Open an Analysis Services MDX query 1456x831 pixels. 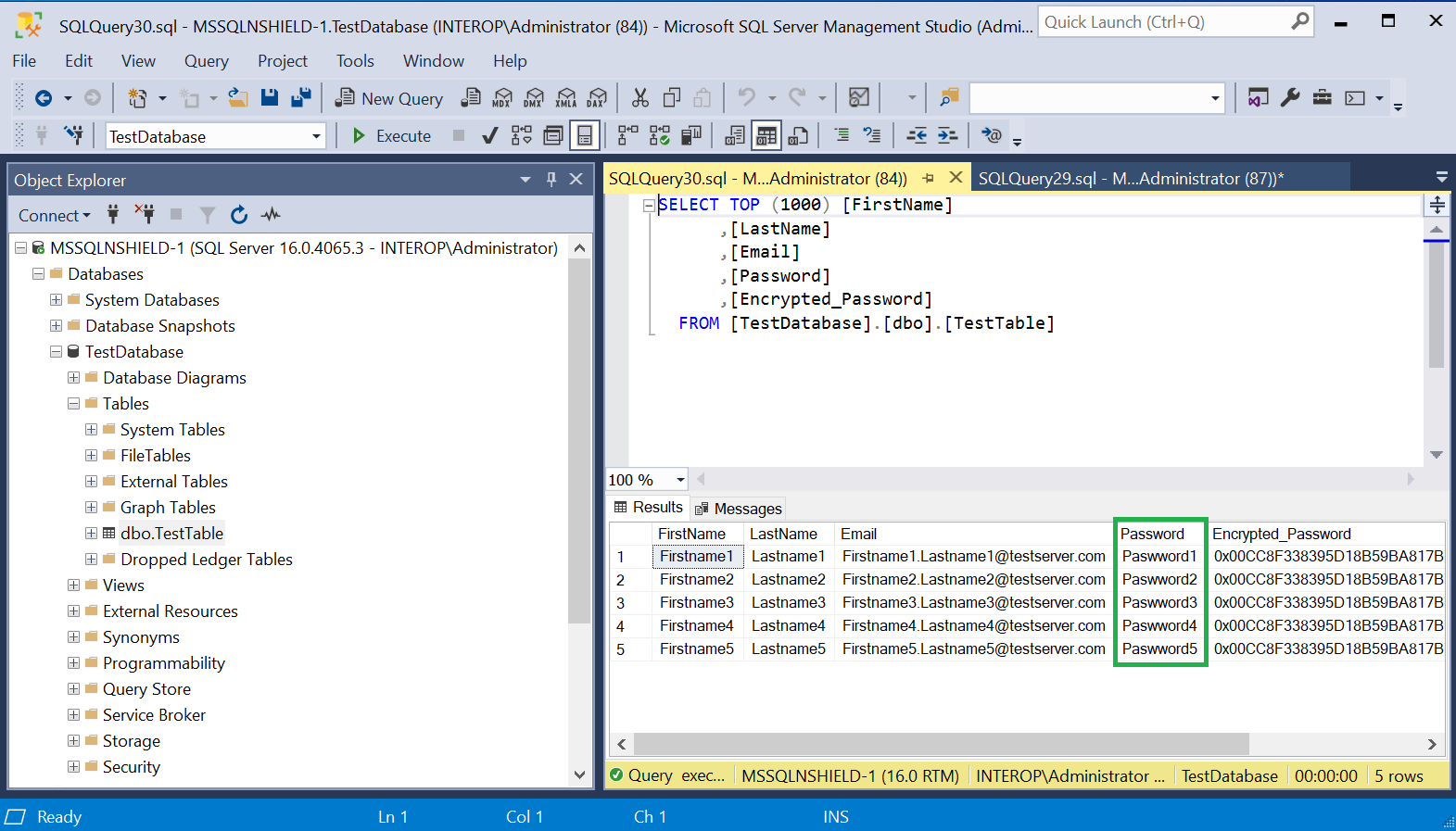502,97
